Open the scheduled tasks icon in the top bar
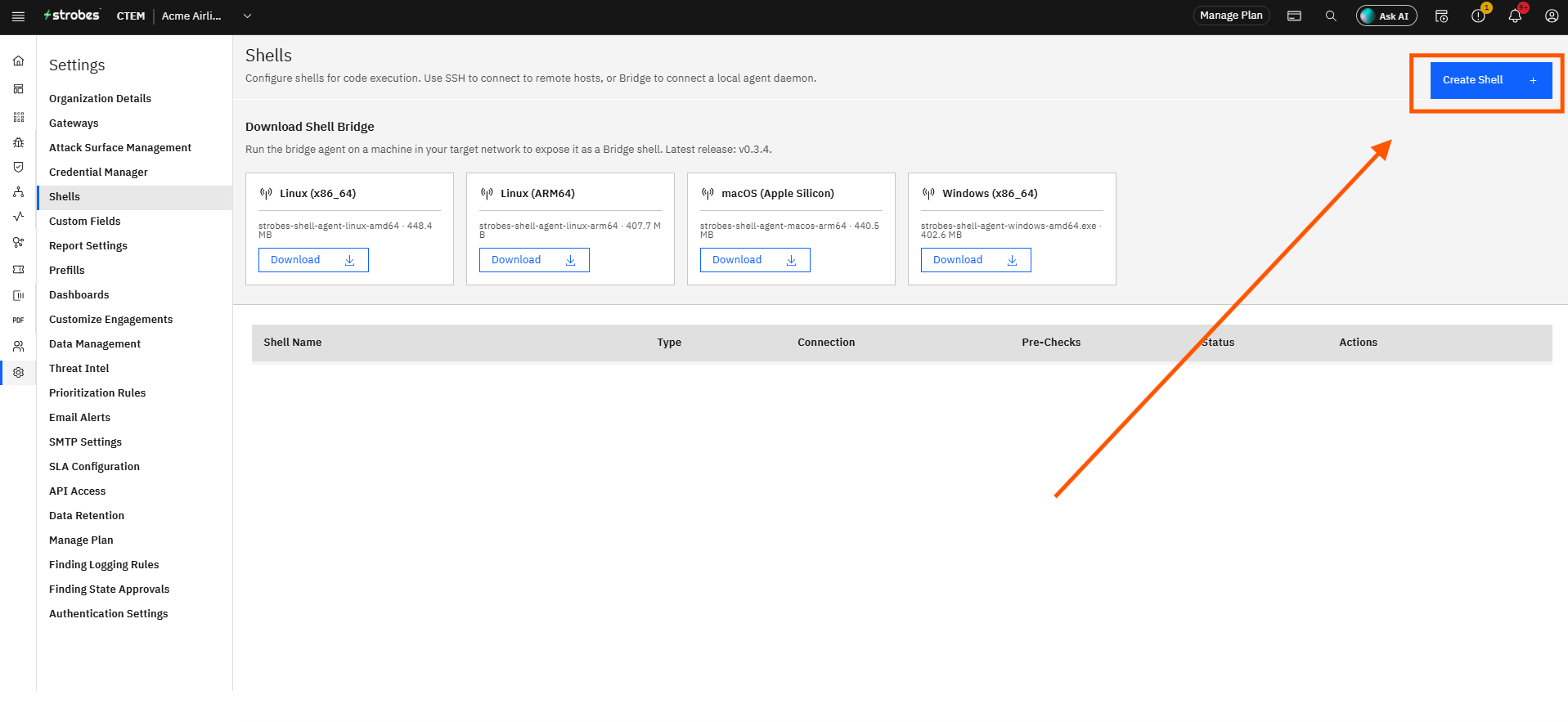This screenshot has width=1568, height=722. (1441, 16)
